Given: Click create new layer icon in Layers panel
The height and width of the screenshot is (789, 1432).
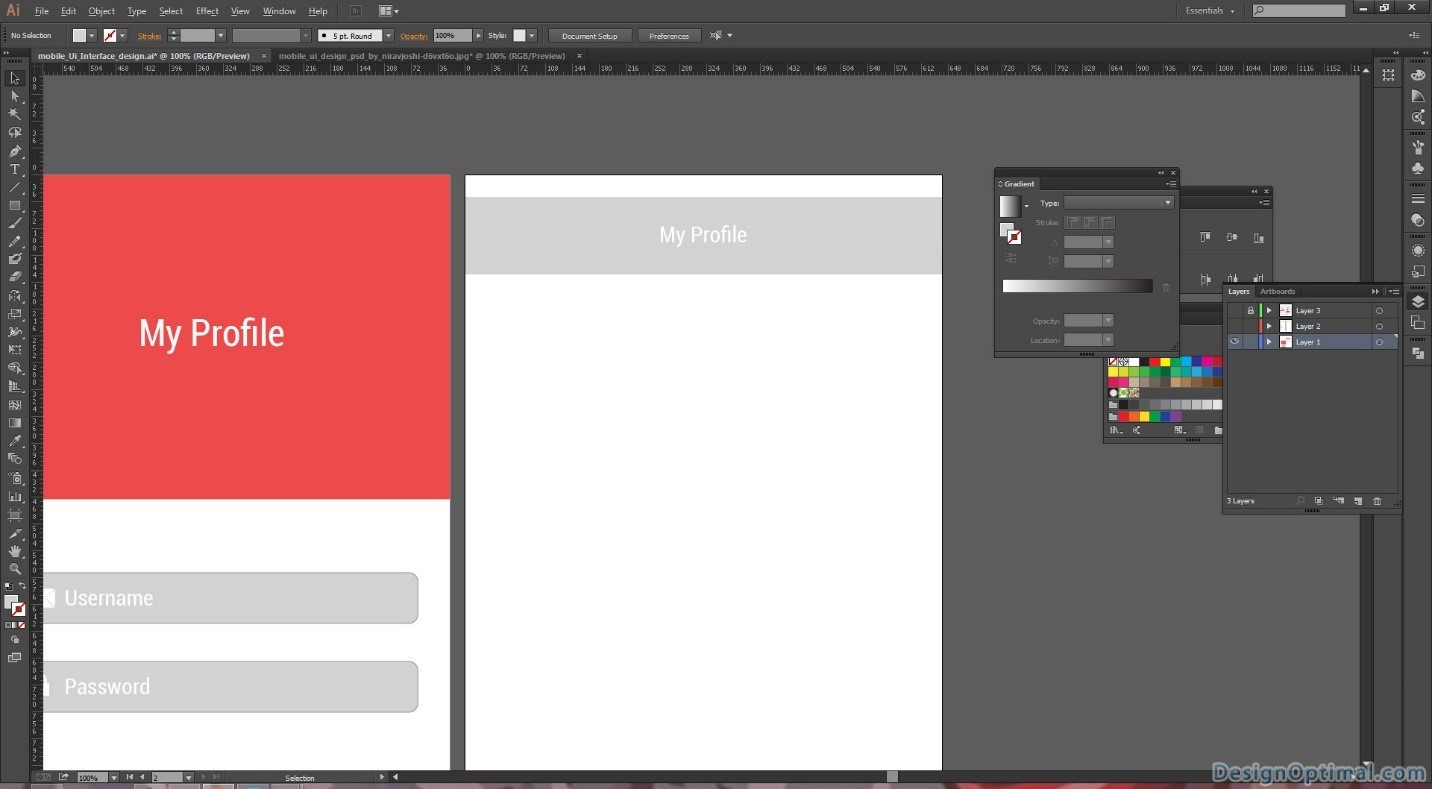Looking at the screenshot, I should [x=1357, y=501].
